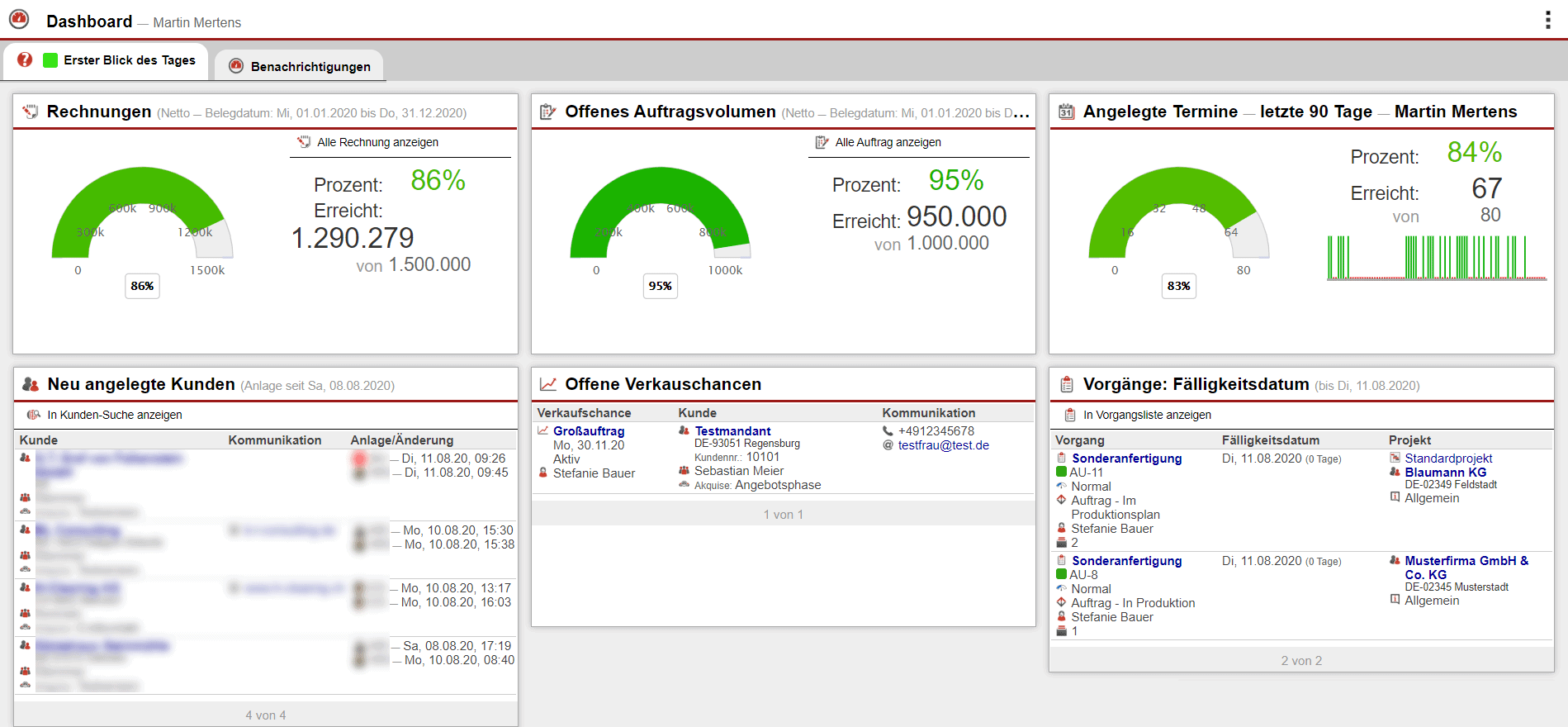Screen dimensions: 1568x727
Task: Click the calendar icon by Angelegte Termine
Action: tap(1066, 112)
